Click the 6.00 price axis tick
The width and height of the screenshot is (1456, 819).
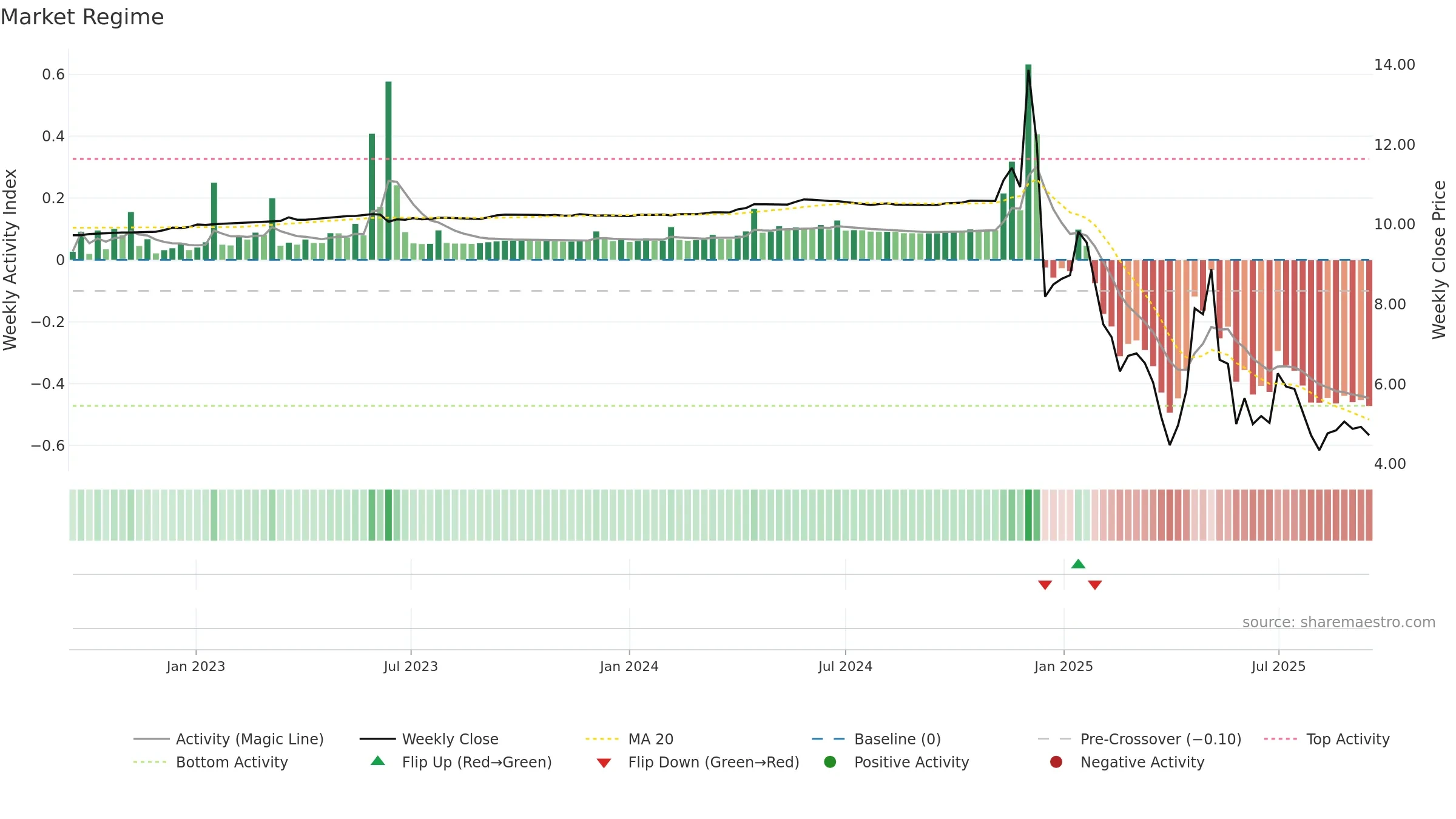(1389, 385)
